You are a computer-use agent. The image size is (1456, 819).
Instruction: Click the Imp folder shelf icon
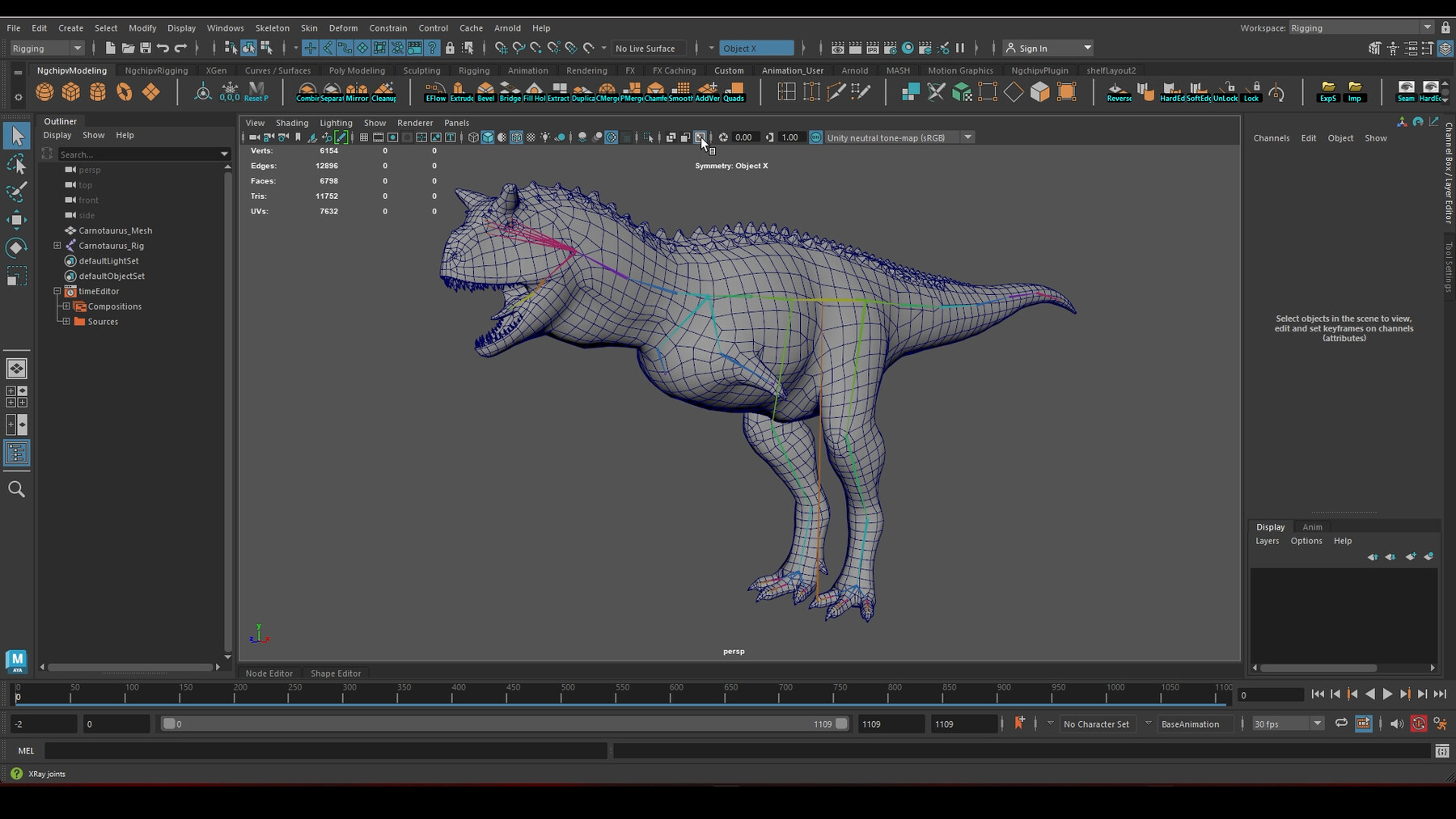tap(1354, 91)
